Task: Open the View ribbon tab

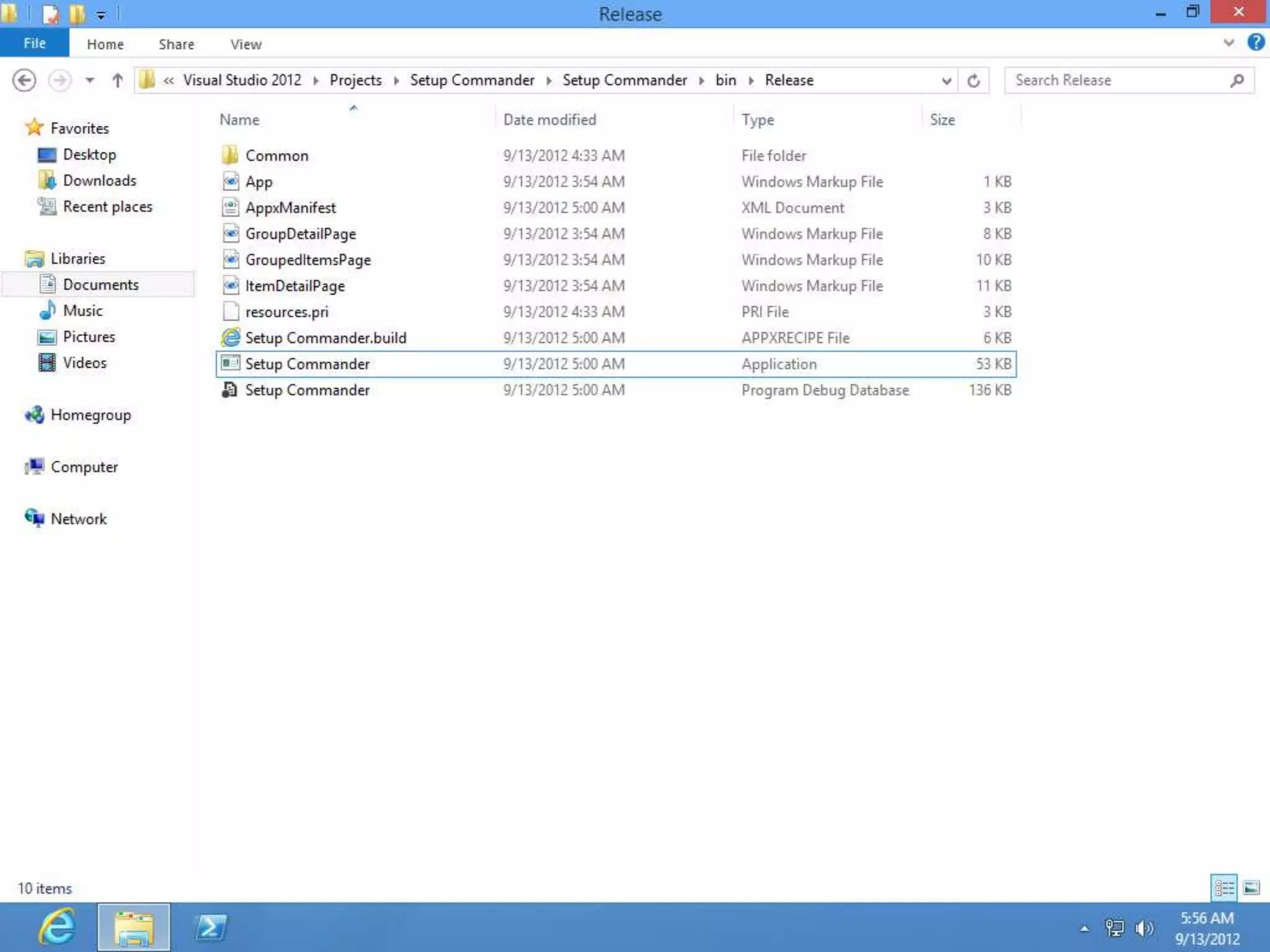Action: 246,45
